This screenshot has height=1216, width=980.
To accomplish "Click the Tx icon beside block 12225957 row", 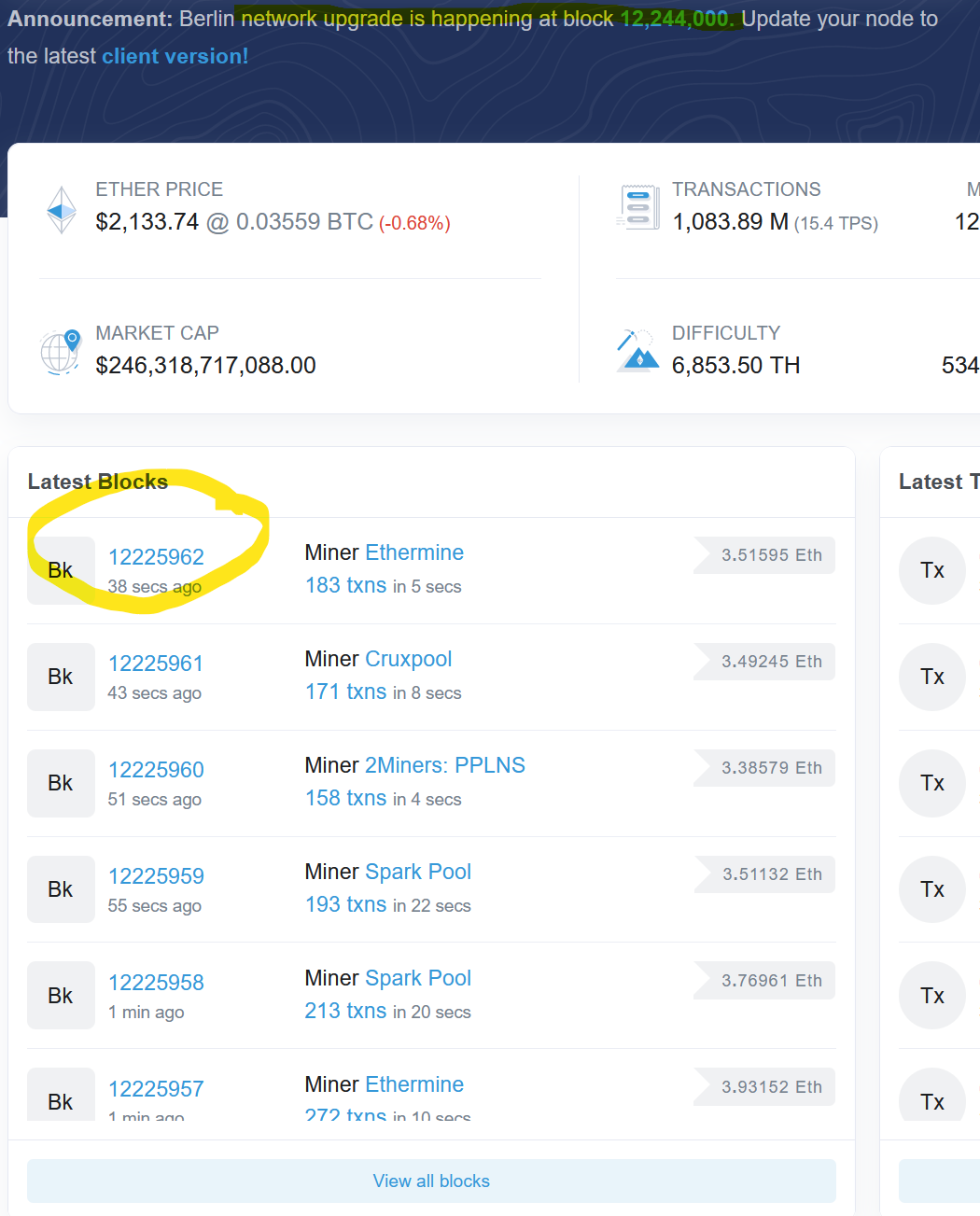I will [x=932, y=1095].
